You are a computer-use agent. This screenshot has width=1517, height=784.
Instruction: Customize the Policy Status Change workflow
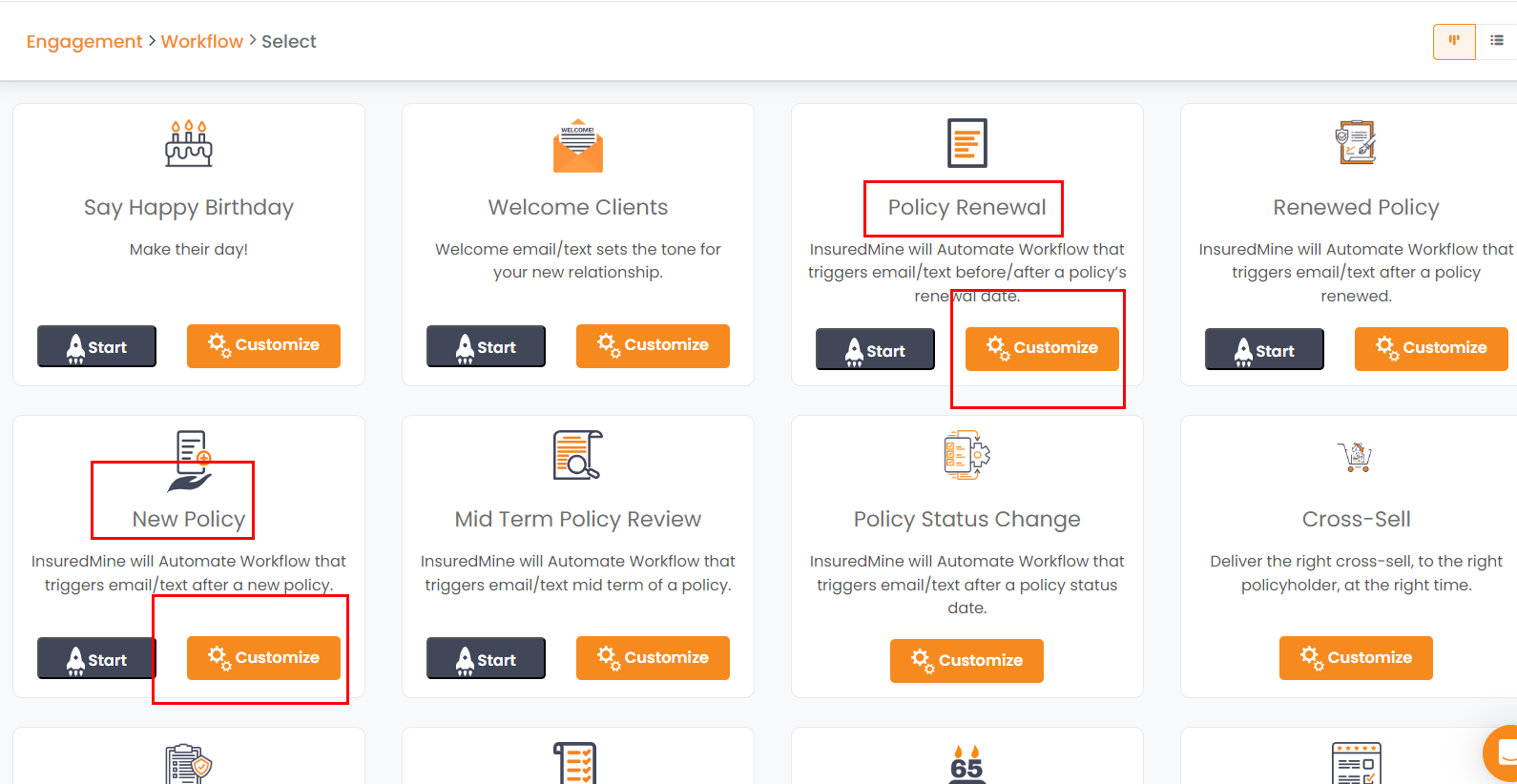(966, 661)
